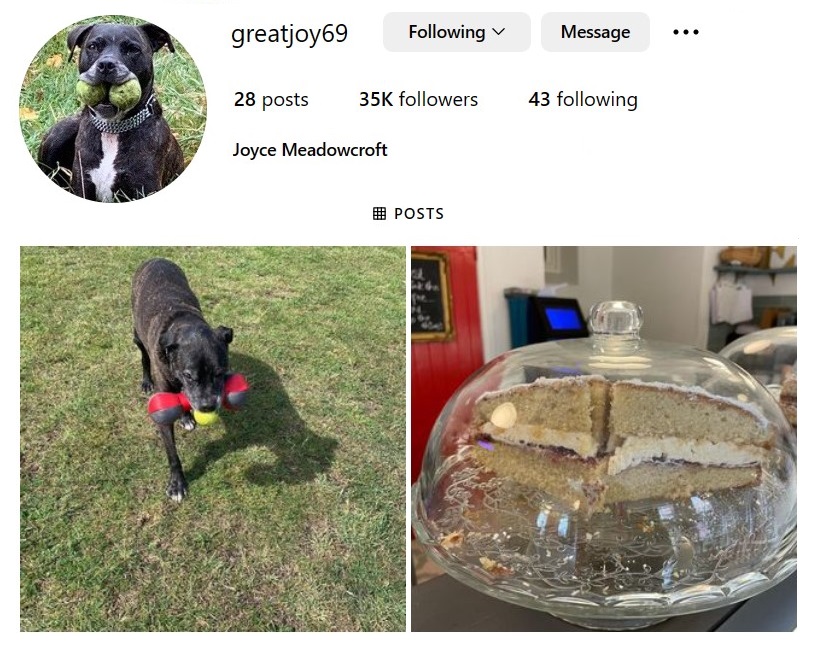Click the posts grid icon

click(379, 213)
